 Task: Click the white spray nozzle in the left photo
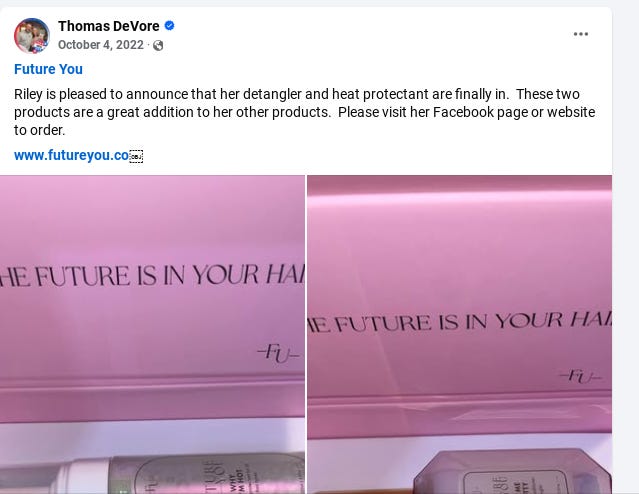[84, 476]
